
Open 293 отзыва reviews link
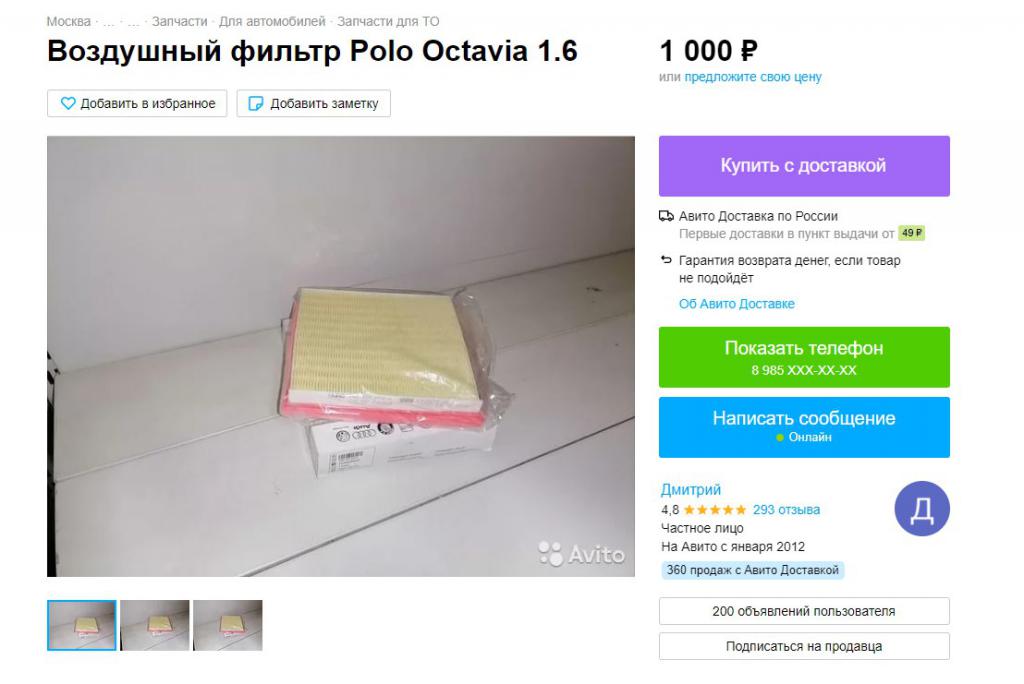click(786, 510)
